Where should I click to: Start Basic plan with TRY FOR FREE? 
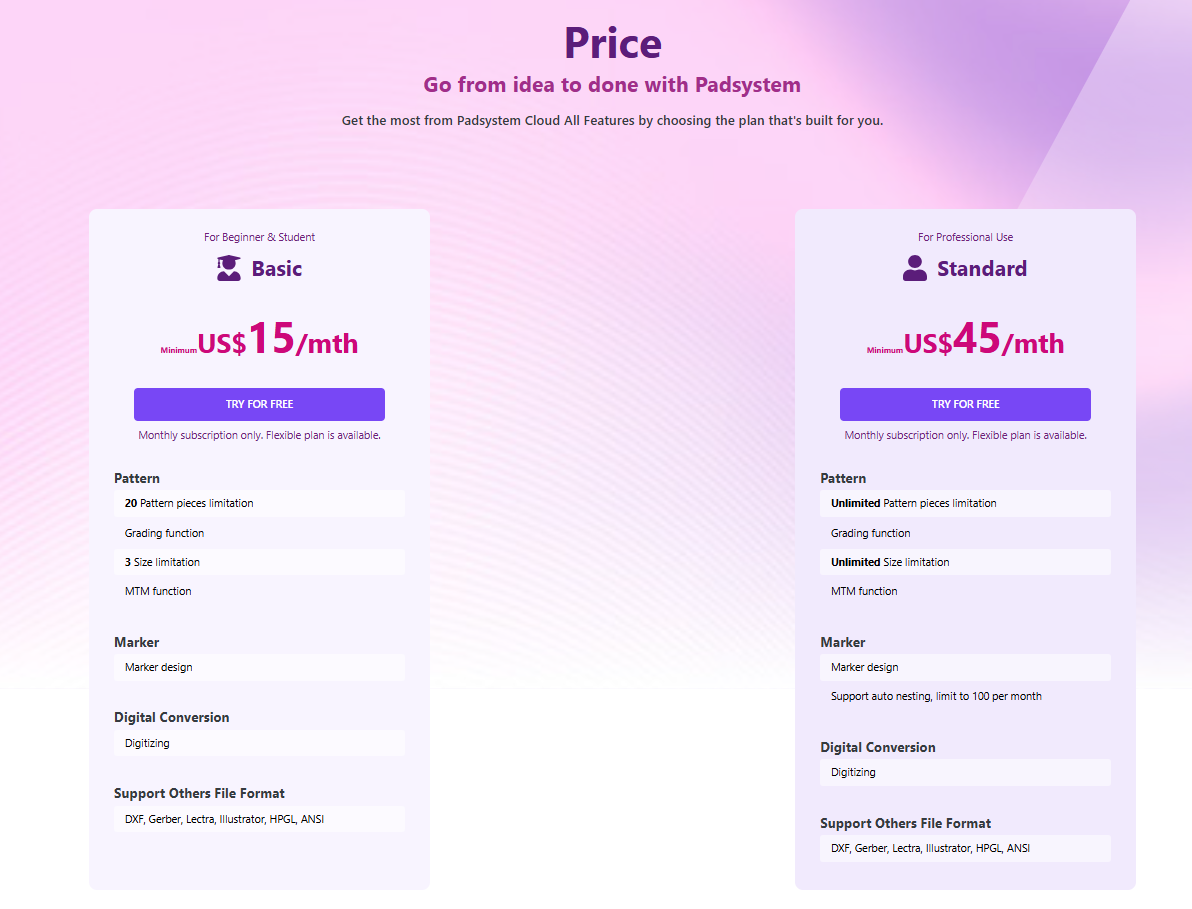(x=259, y=404)
